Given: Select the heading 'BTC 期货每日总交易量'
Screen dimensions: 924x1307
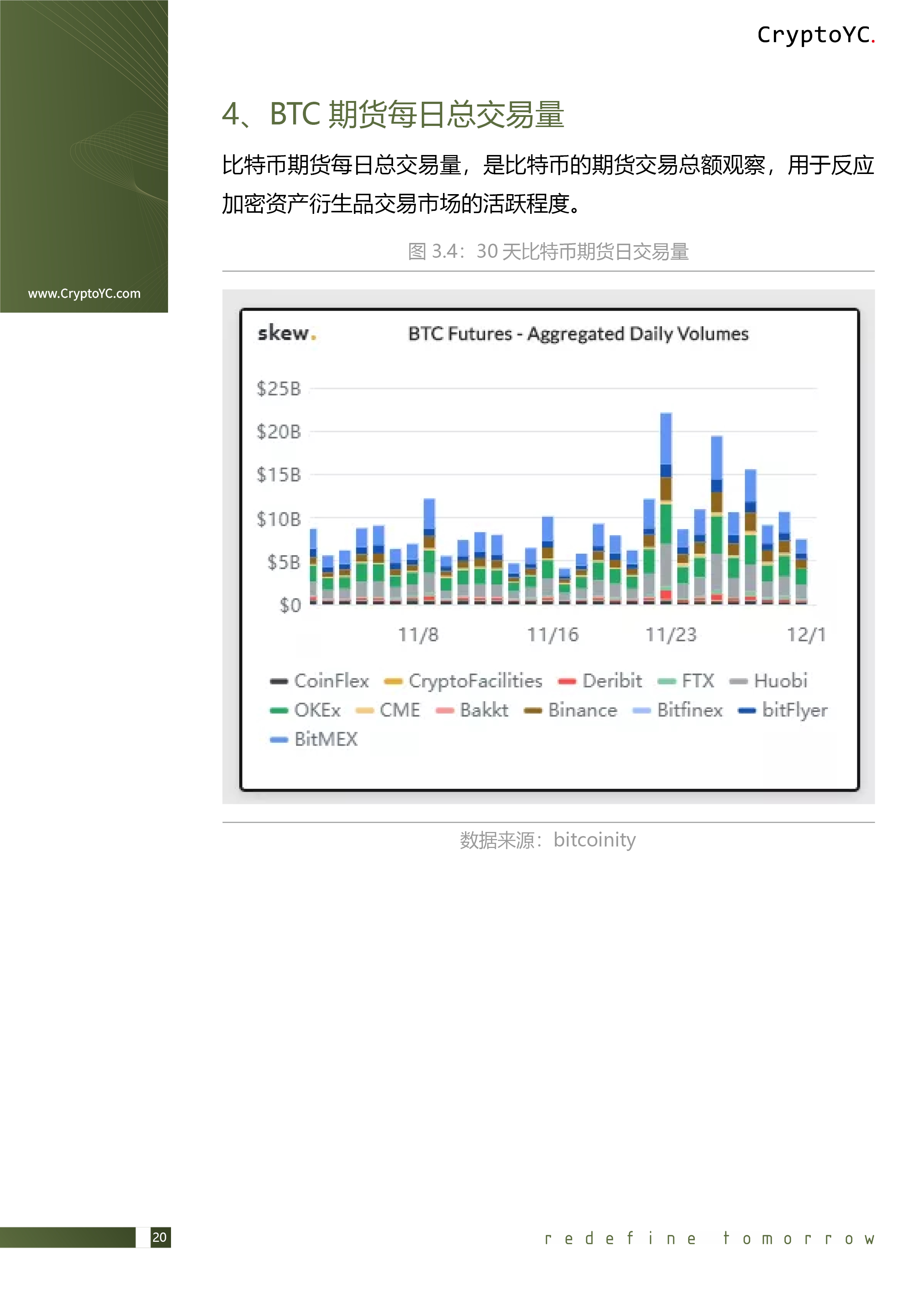Looking at the screenshot, I should 417,114.
